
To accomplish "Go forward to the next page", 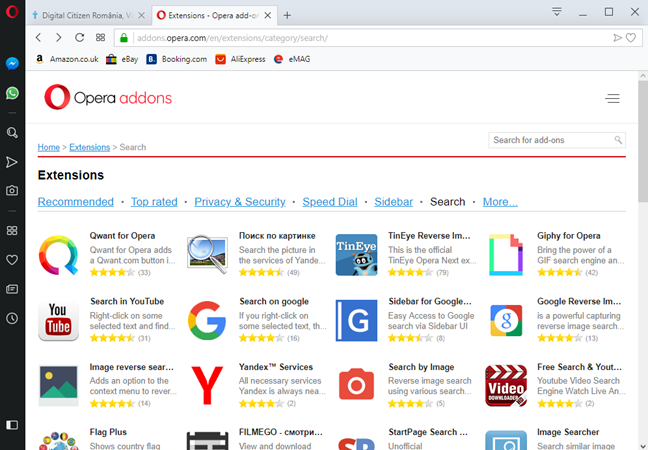I will coord(59,38).
